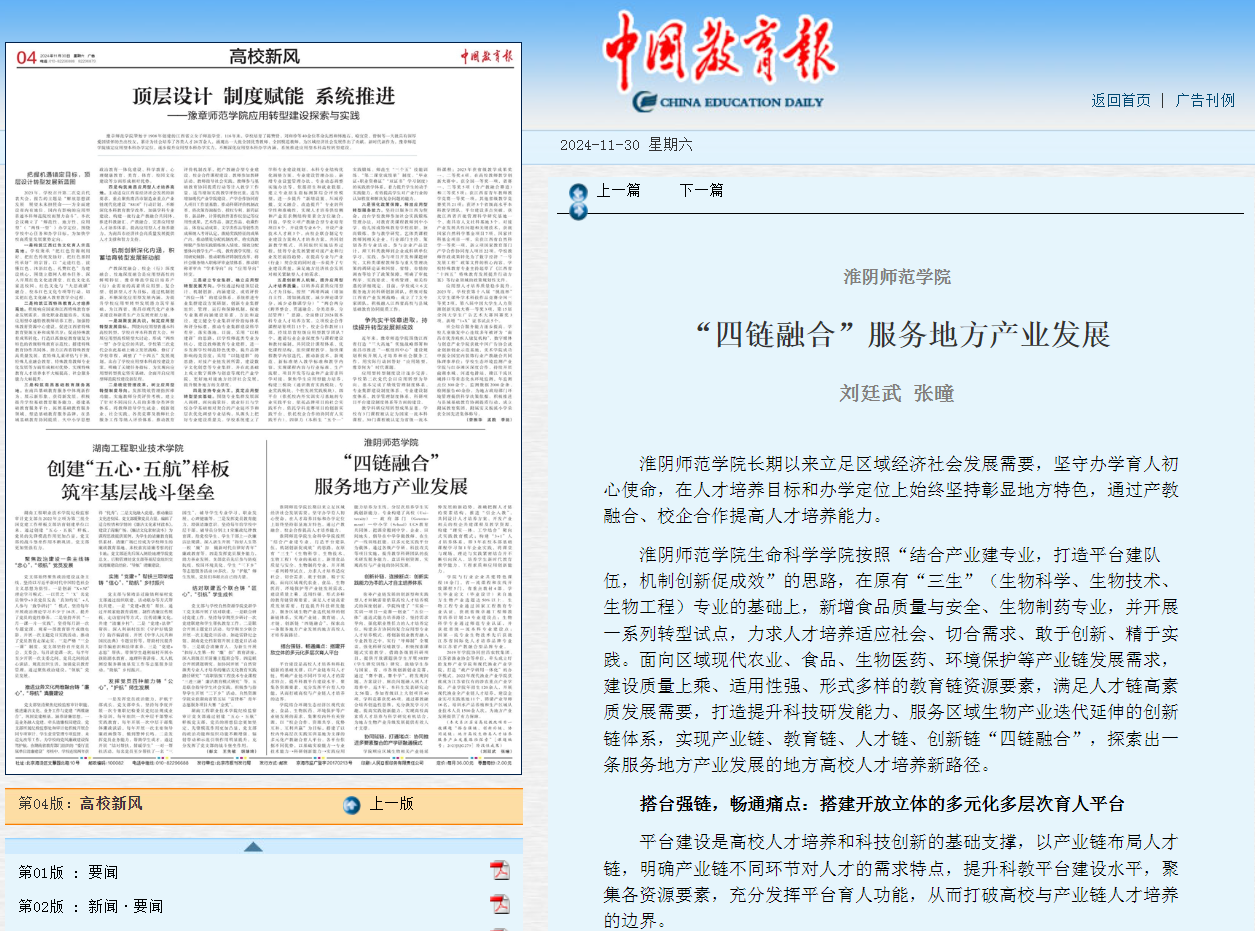The image size is (1255, 931).
Task: Click the paragraph starting 平台建设是高校人才培养
Action: pyautogui.click(x=892, y=881)
